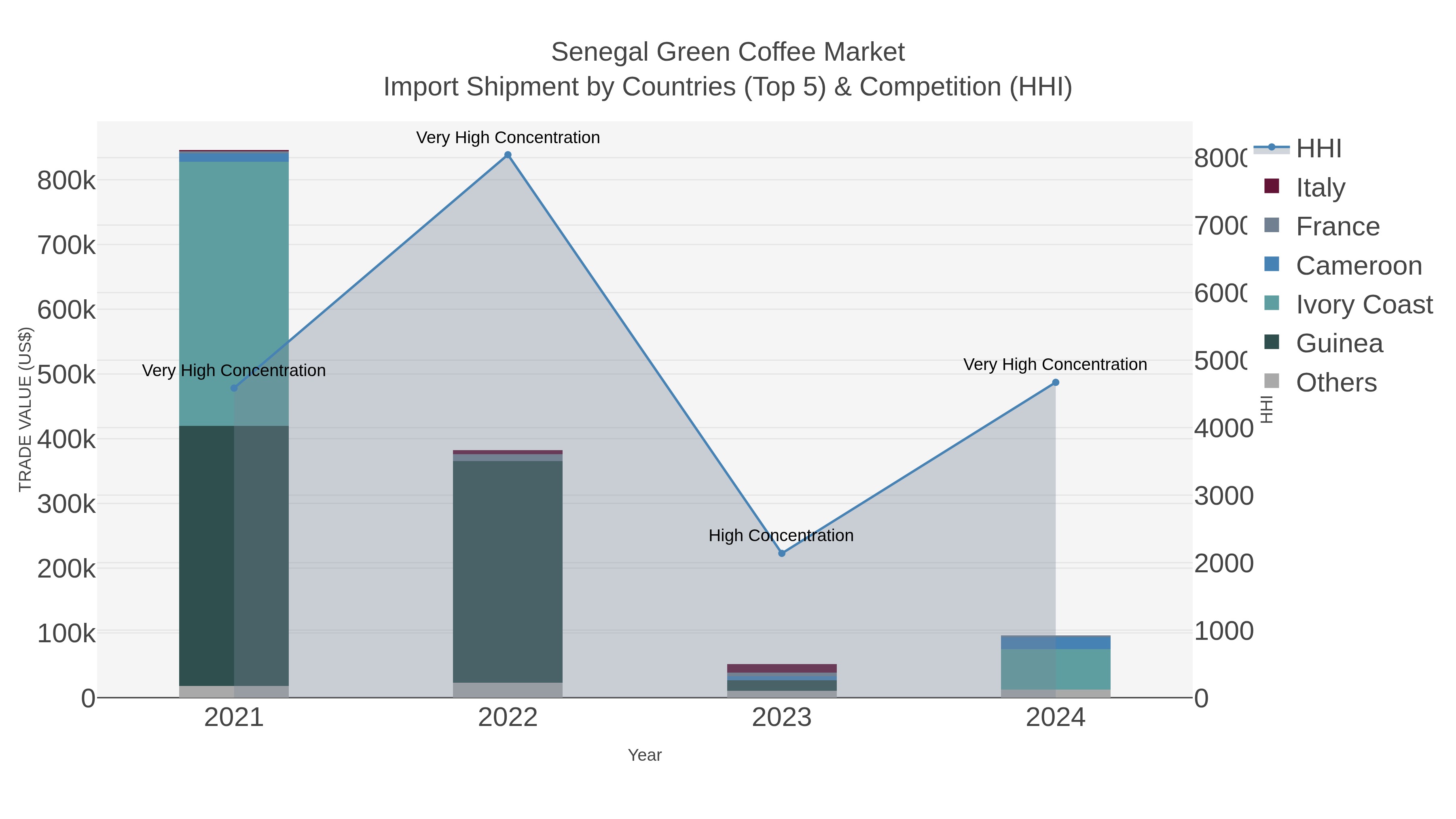Screen dimensions: 1456x819
Task: Click the Ivory Coast segment of 2024 bar
Action: (x=1056, y=669)
